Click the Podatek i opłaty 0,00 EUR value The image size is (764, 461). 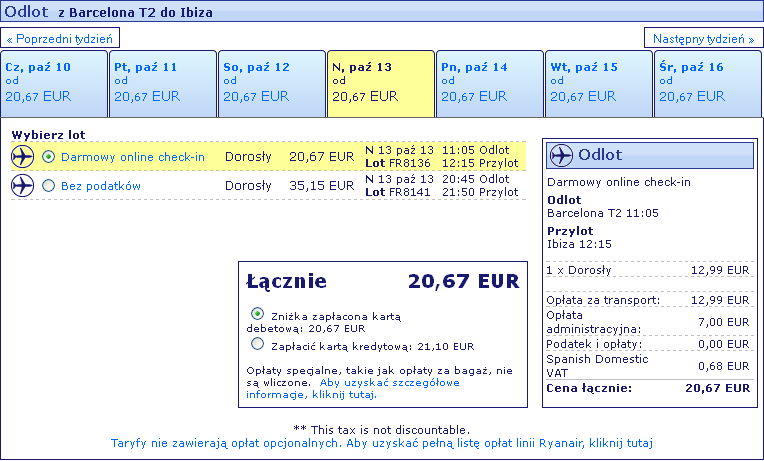[724, 344]
